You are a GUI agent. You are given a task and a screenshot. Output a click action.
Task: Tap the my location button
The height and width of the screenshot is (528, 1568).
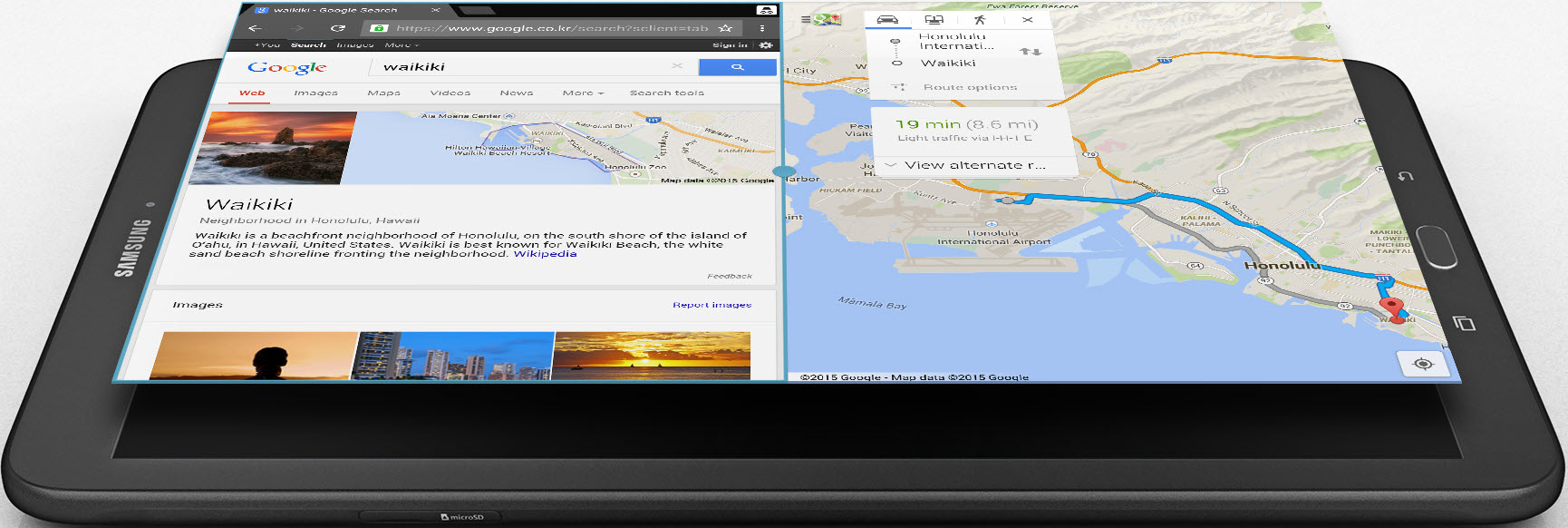click(x=1423, y=364)
